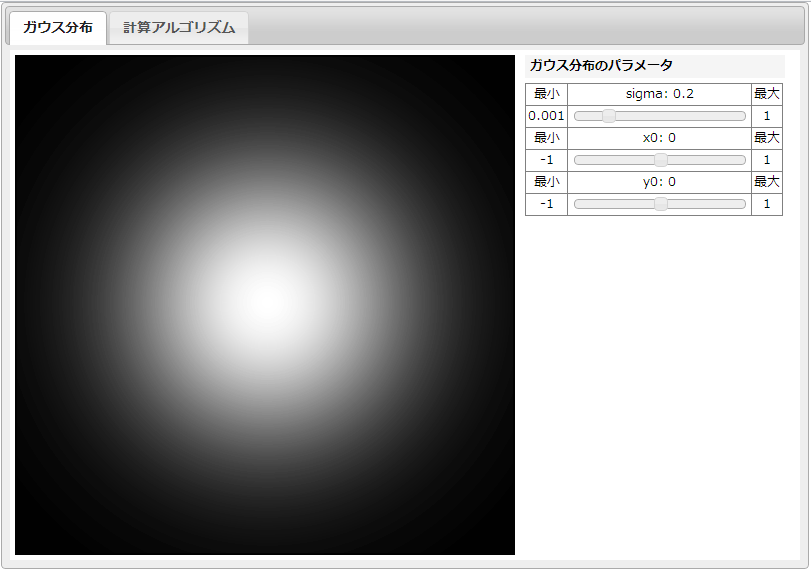The width and height of the screenshot is (811, 571).
Task: Click the 最大 cell in sigma row
Action: [x=767, y=94]
